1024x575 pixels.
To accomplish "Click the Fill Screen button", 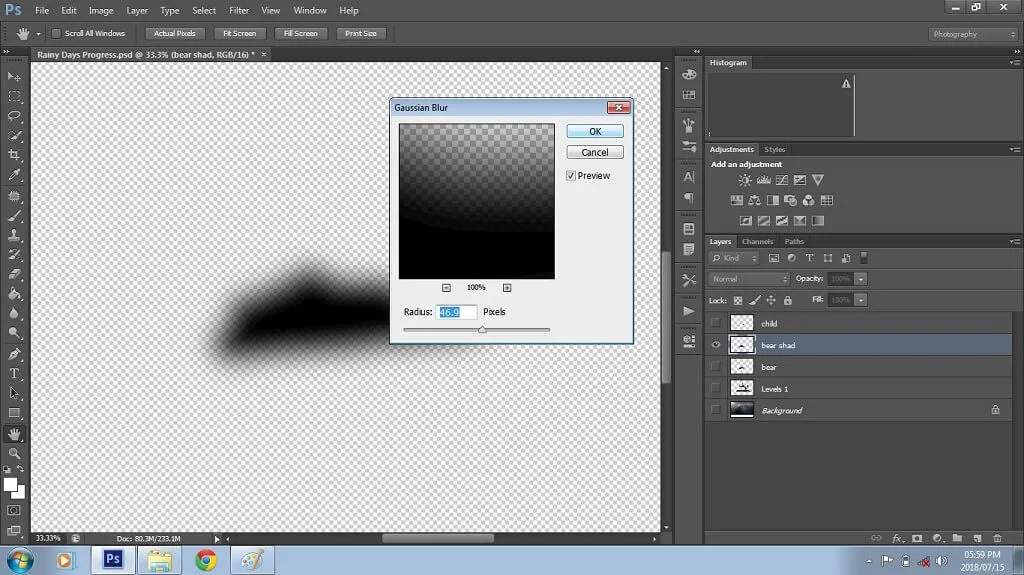I will tap(300, 33).
